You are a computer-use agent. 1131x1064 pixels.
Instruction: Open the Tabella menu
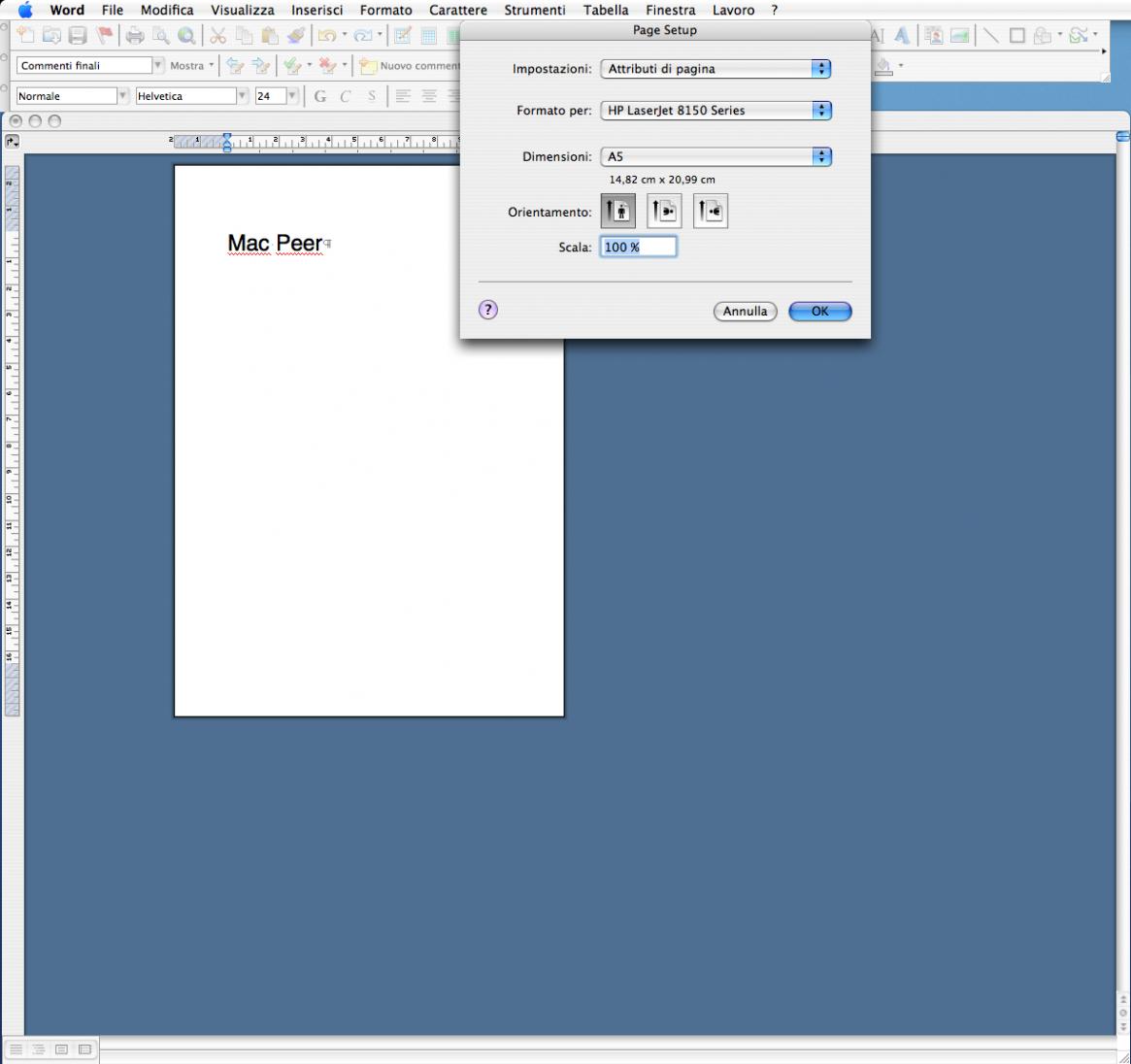click(x=606, y=10)
